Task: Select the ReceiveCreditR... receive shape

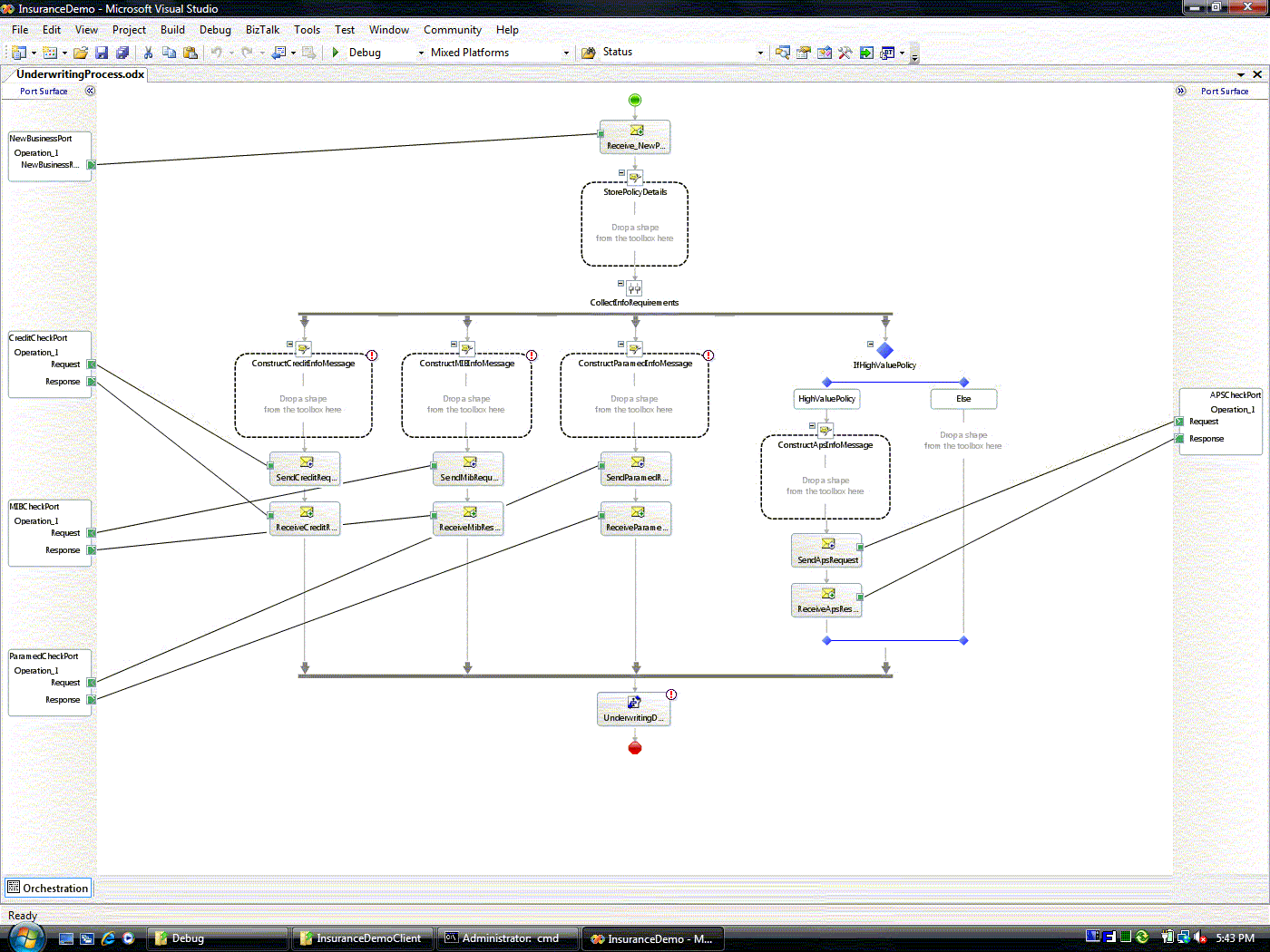Action: click(305, 519)
